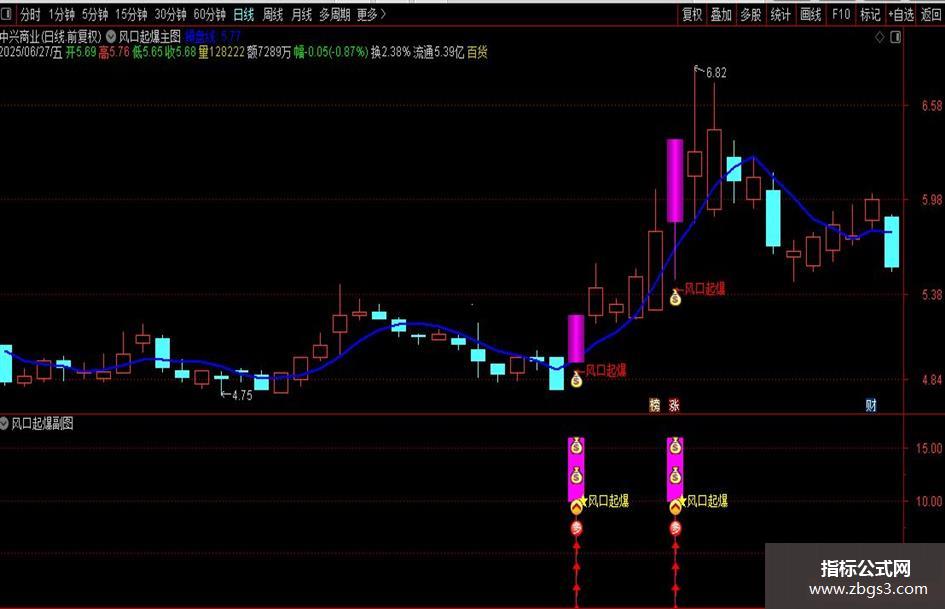Image resolution: width=945 pixels, height=609 pixels.
Task: Click the 4.84 price axis label
Action: tap(931, 380)
